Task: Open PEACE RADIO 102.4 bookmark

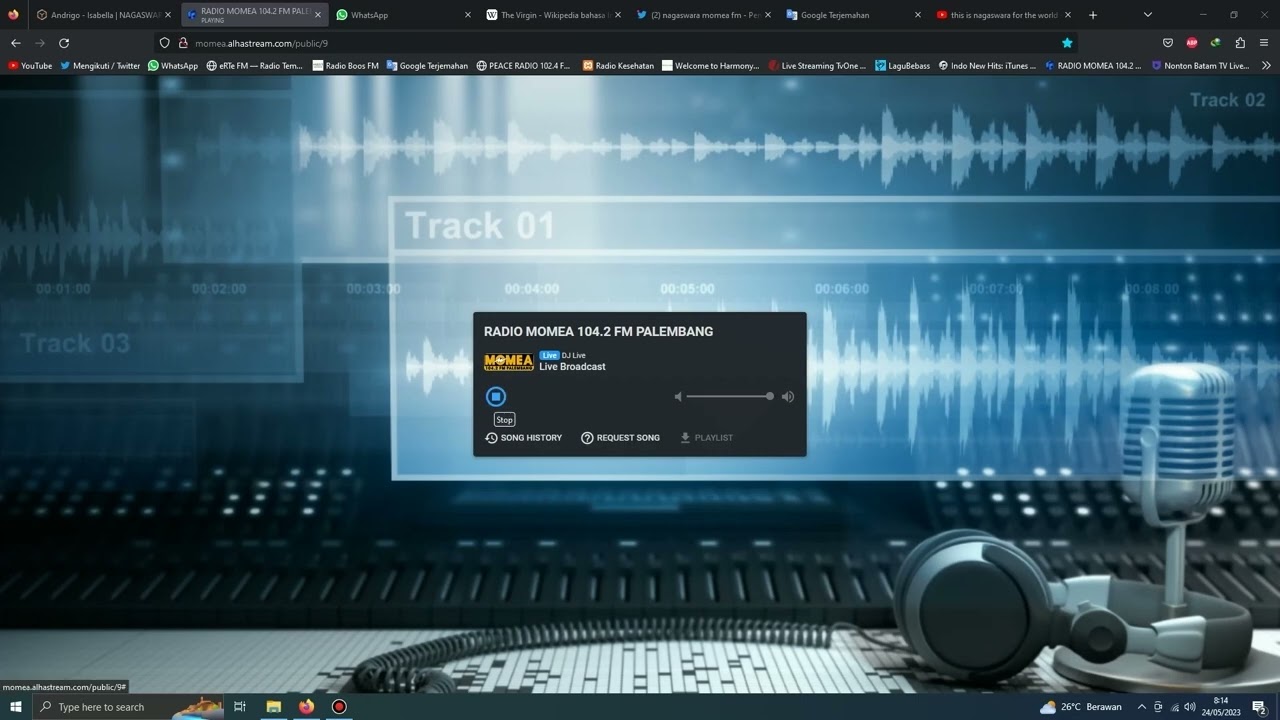Action: tap(523, 66)
